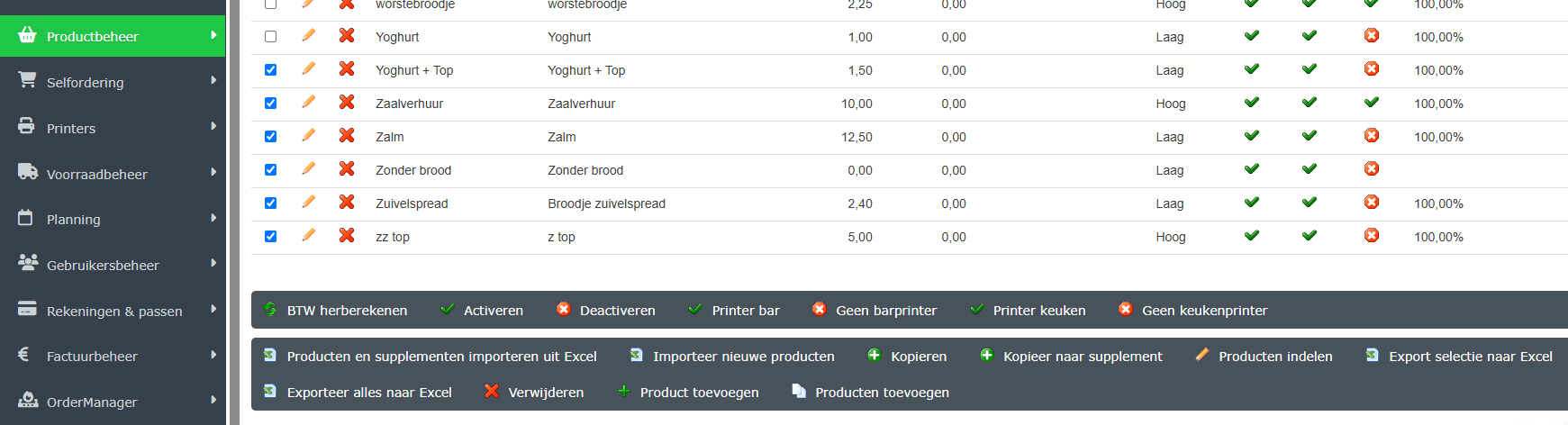Click the red X delete icon for Zuivelspread

pos(347,203)
